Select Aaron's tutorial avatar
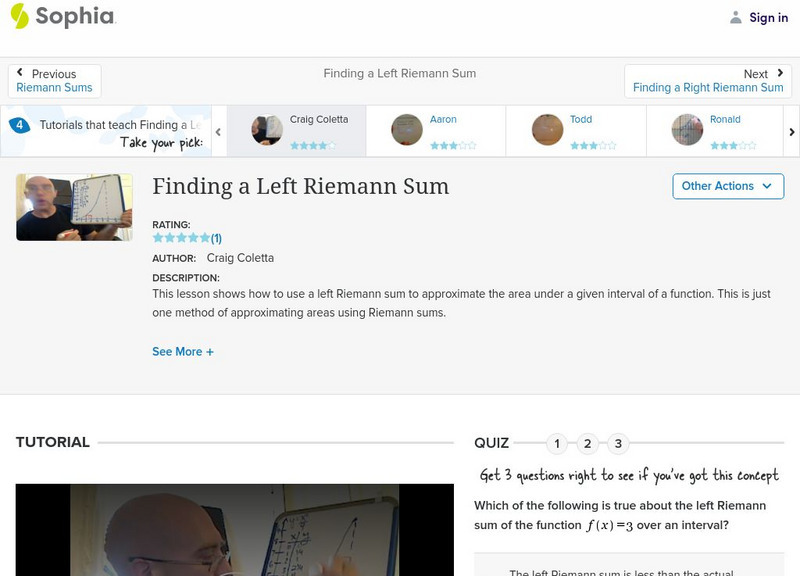The image size is (800, 576). (406, 128)
